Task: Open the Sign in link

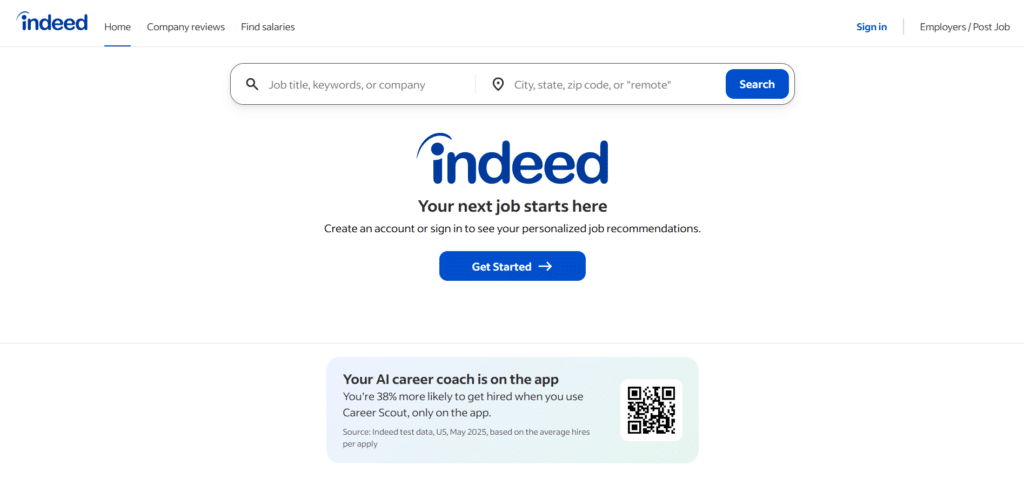Action: coord(871,27)
